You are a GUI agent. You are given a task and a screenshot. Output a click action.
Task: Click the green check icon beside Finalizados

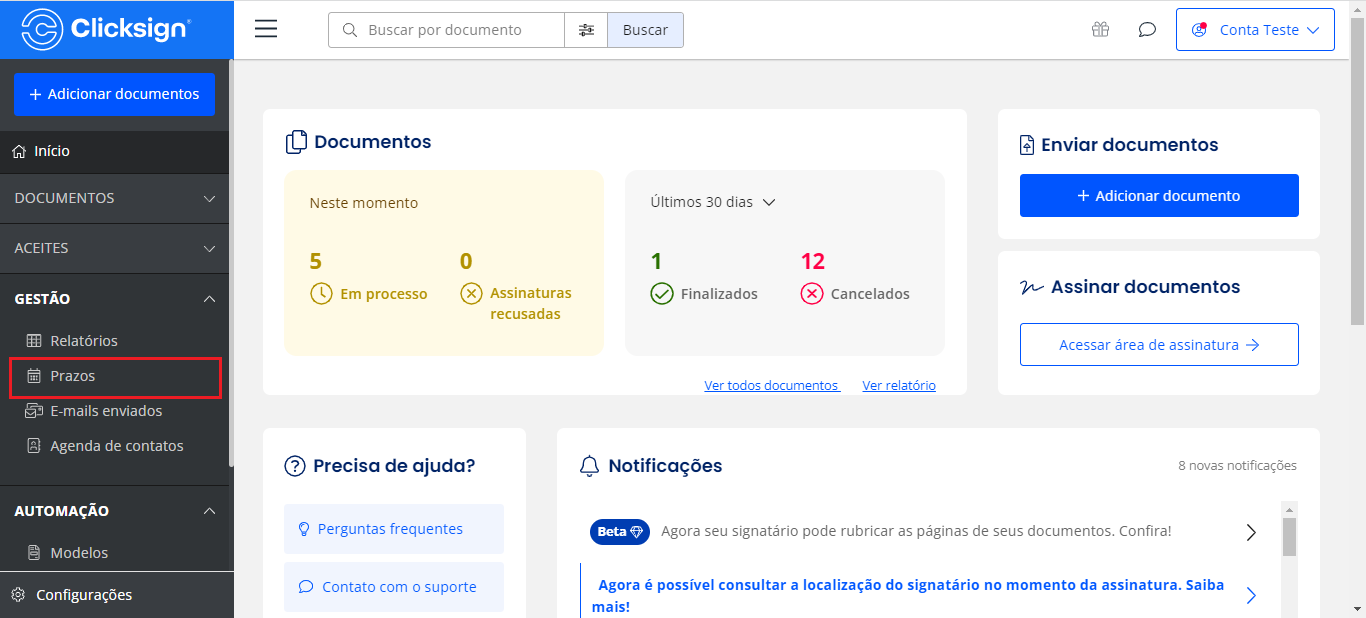pos(662,294)
